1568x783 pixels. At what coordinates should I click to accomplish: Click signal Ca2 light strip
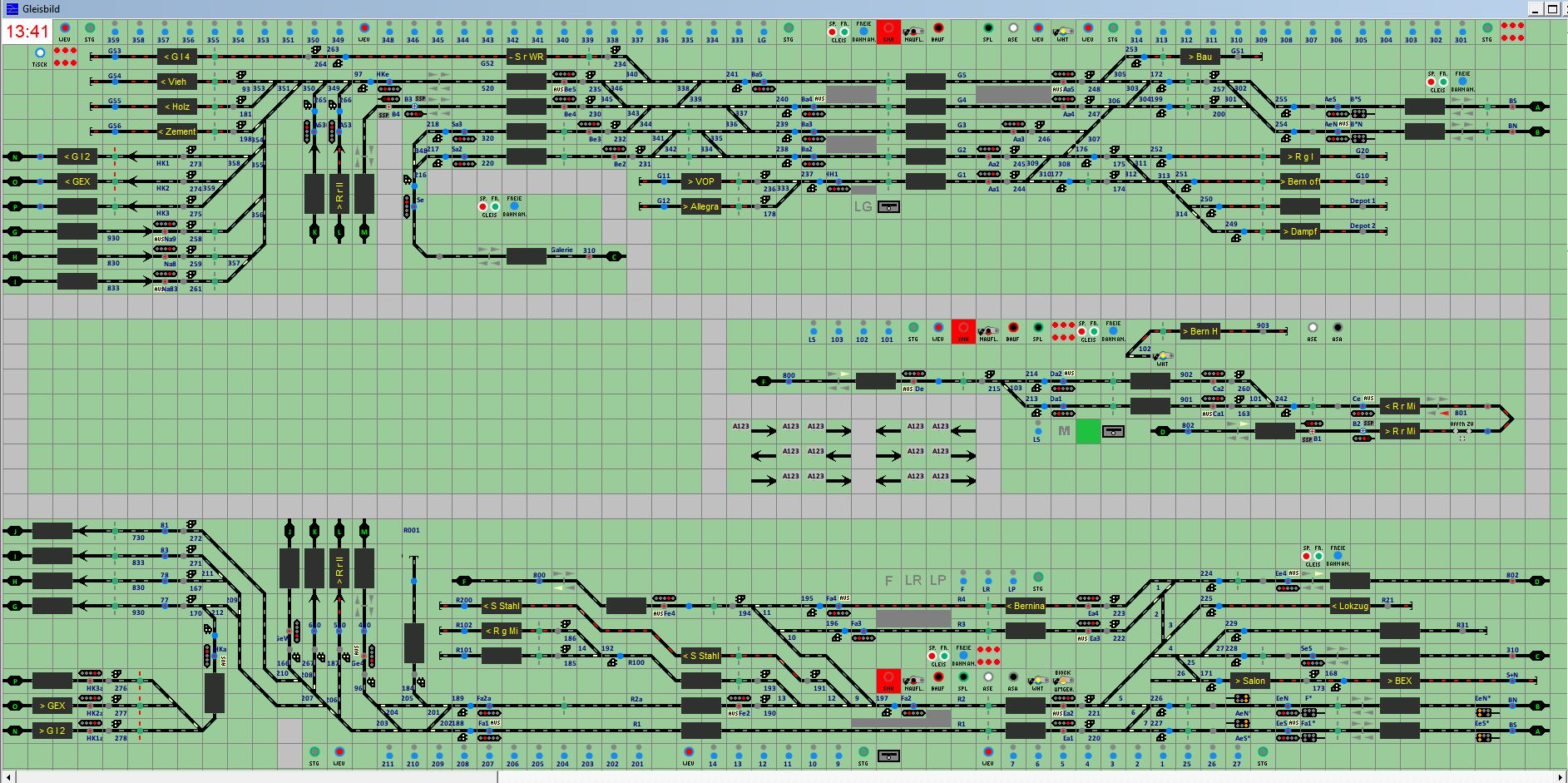(1213, 374)
